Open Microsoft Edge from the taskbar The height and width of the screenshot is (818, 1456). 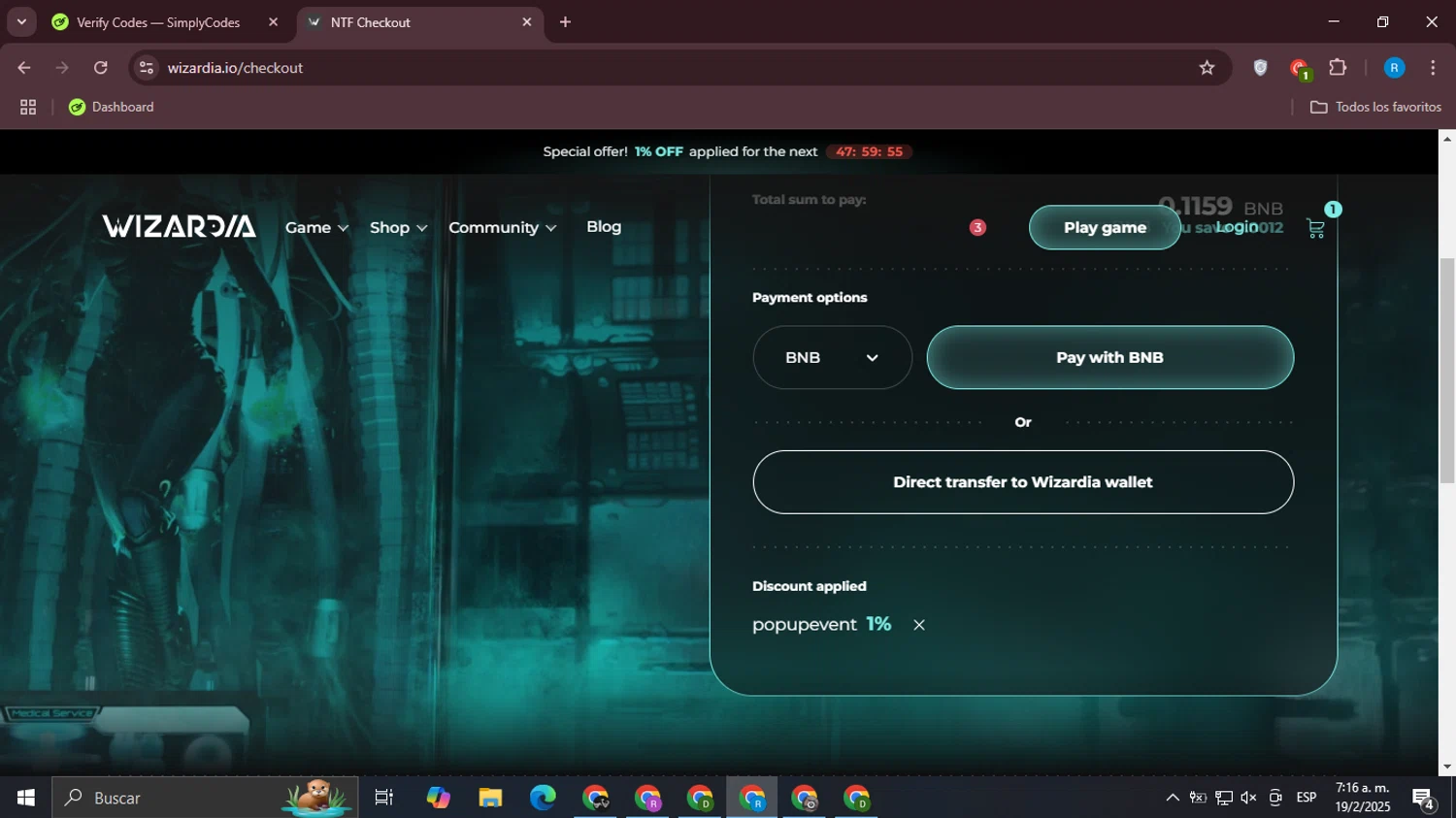click(x=543, y=798)
